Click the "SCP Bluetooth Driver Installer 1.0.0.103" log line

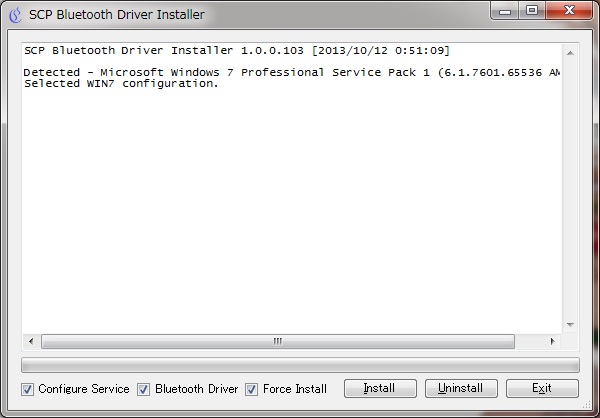pyautogui.click(x=237, y=51)
